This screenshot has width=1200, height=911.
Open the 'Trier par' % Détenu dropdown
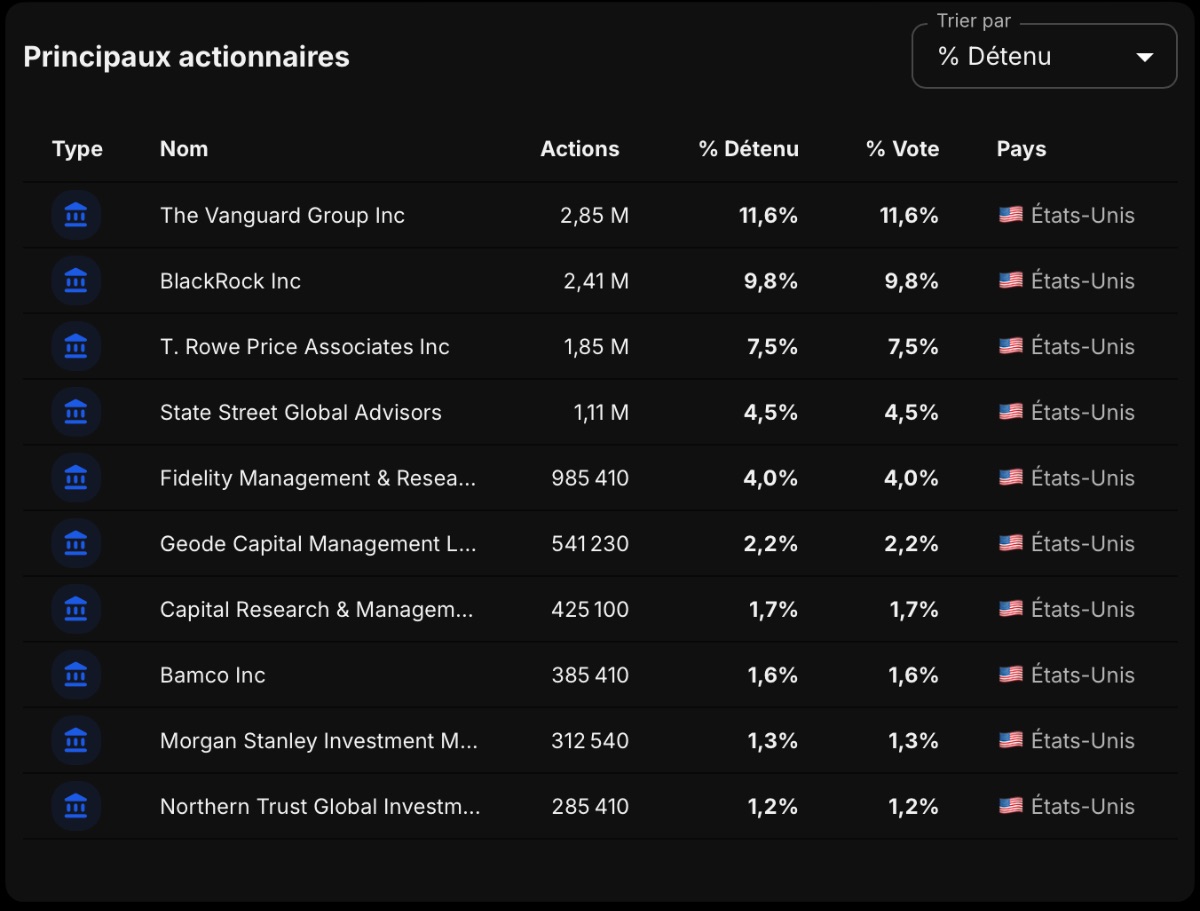pyautogui.click(x=1044, y=56)
